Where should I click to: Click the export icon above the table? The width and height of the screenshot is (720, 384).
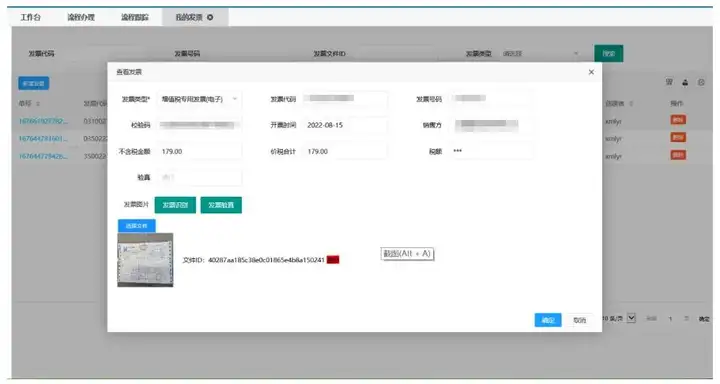(x=685, y=82)
